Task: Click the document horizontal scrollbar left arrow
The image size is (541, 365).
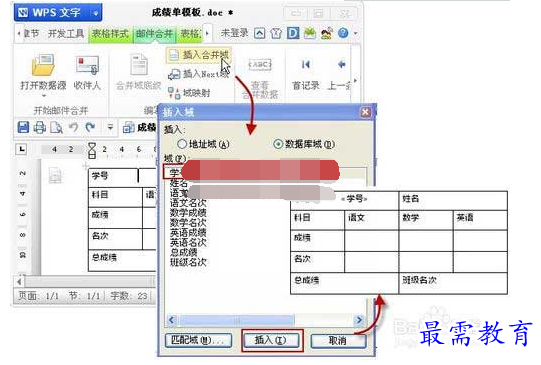Action: click(x=19, y=282)
